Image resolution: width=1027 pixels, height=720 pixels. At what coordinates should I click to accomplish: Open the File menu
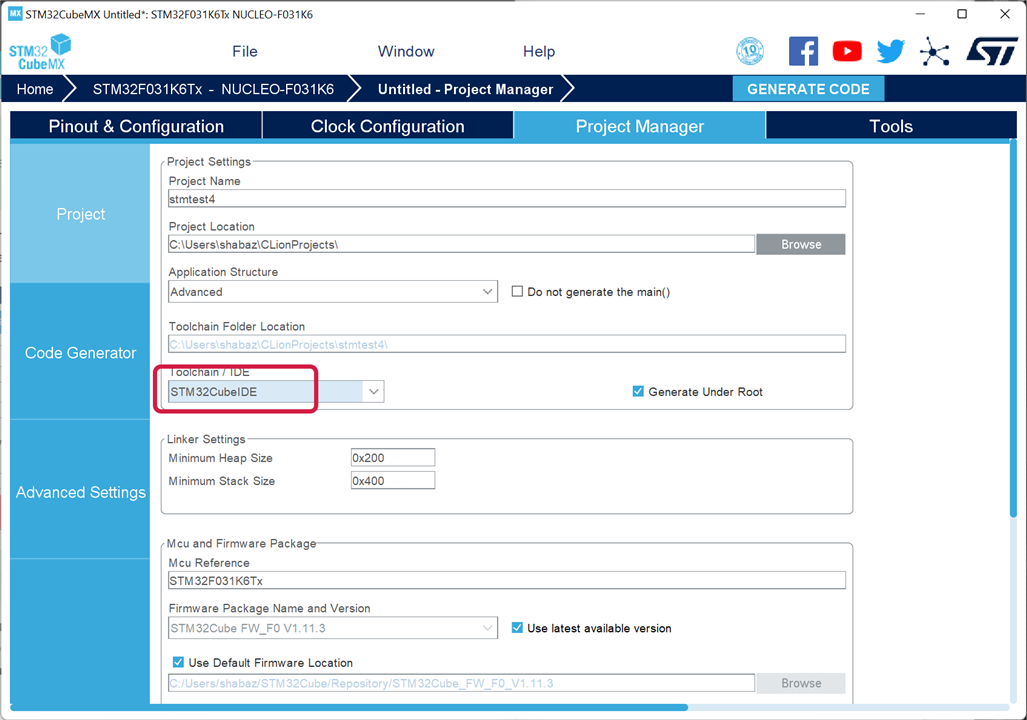245,52
